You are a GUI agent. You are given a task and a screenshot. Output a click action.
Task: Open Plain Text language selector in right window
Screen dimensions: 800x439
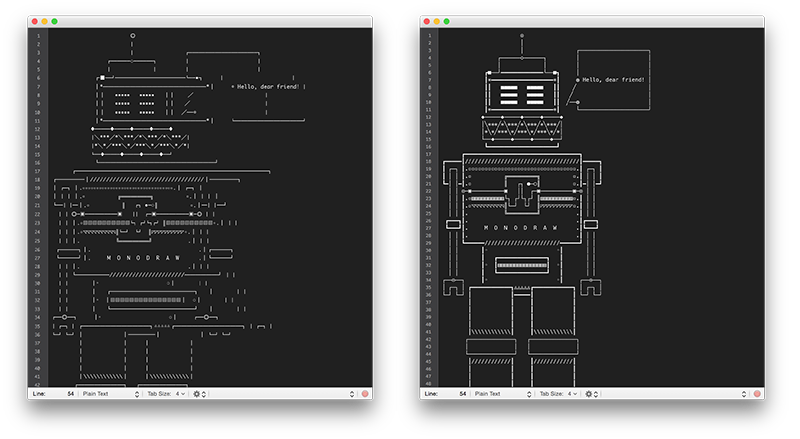(x=502, y=394)
